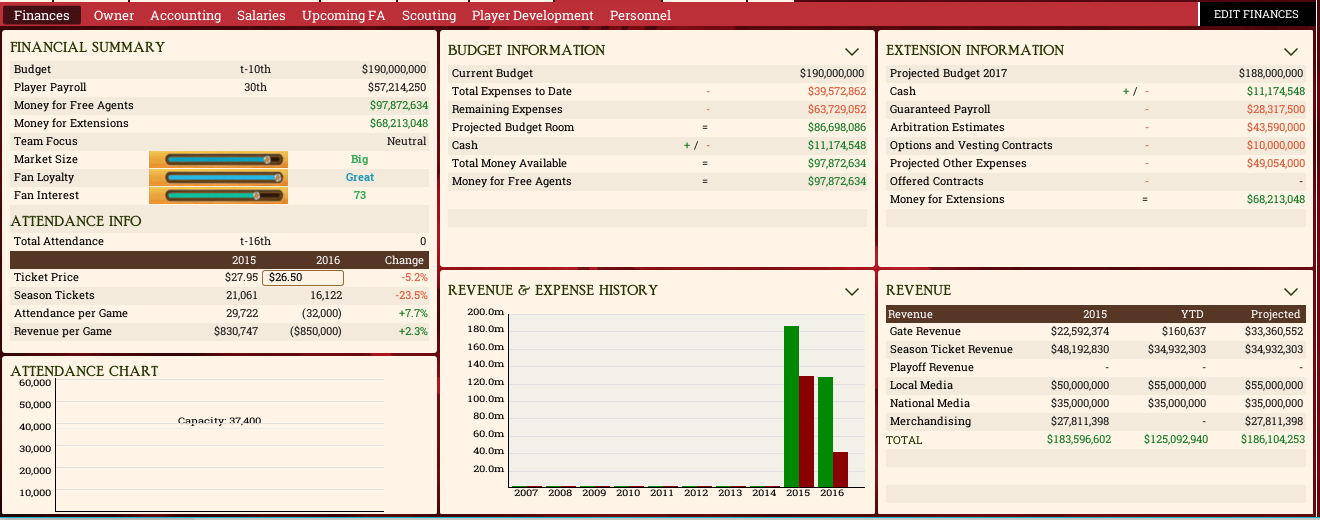Switch to the Scouting tab

coord(428,15)
